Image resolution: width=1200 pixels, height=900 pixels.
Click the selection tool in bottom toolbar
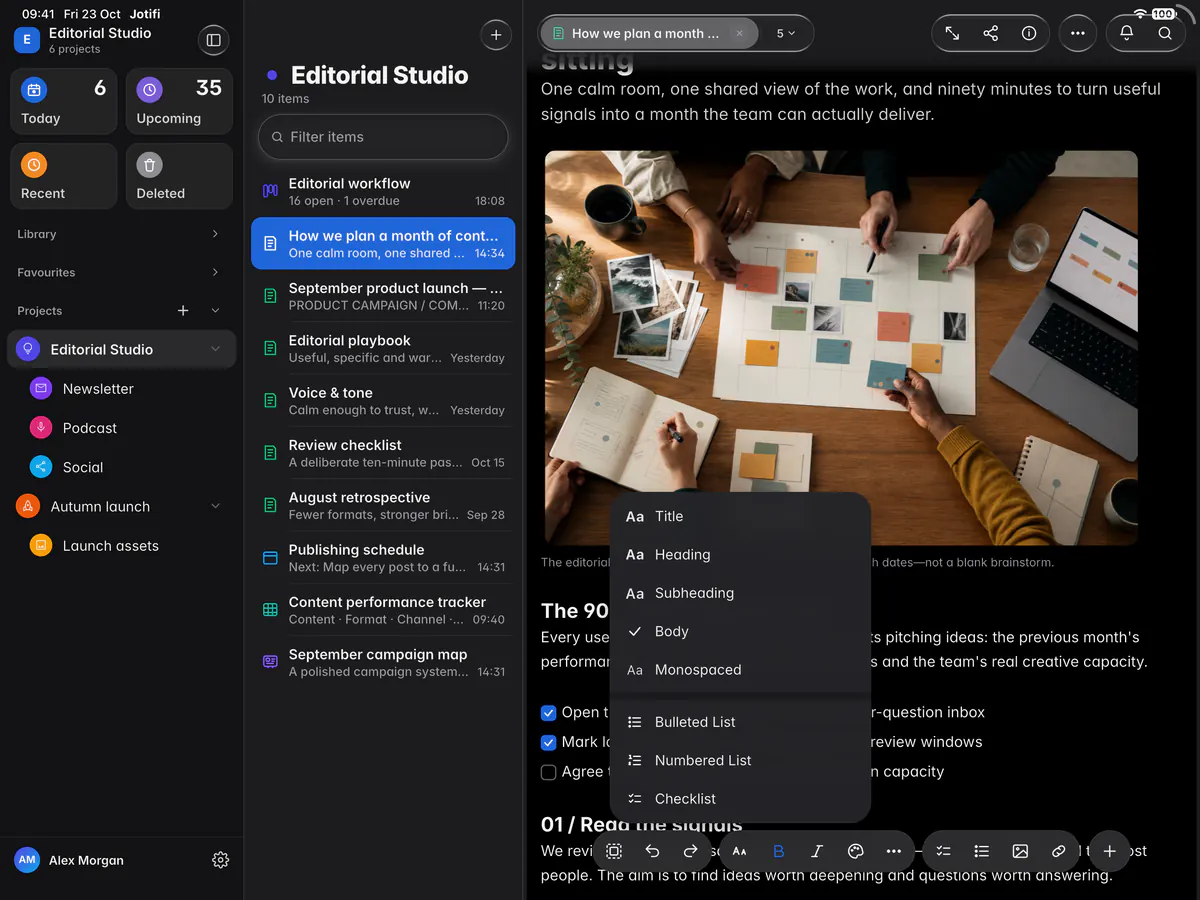pos(614,851)
